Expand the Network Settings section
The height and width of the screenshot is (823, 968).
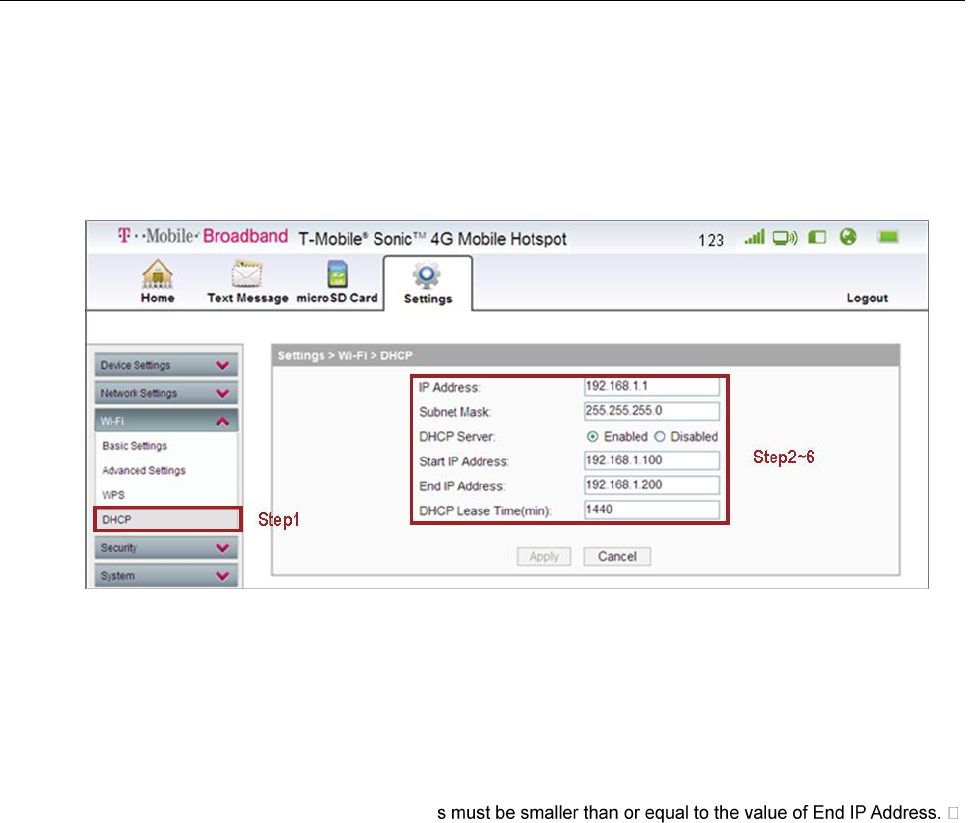point(166,393)
